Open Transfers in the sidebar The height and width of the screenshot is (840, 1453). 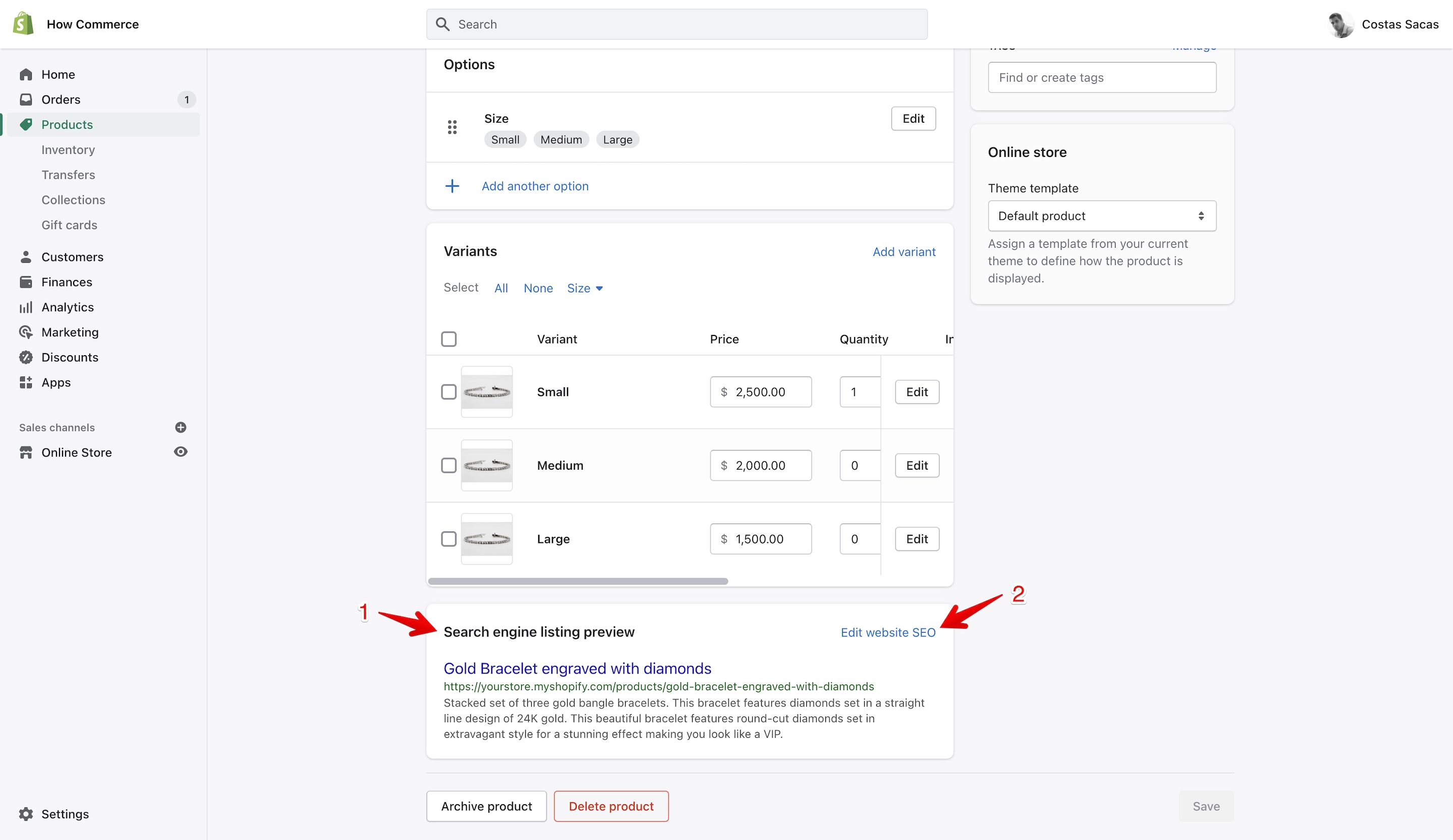[68, 175]
